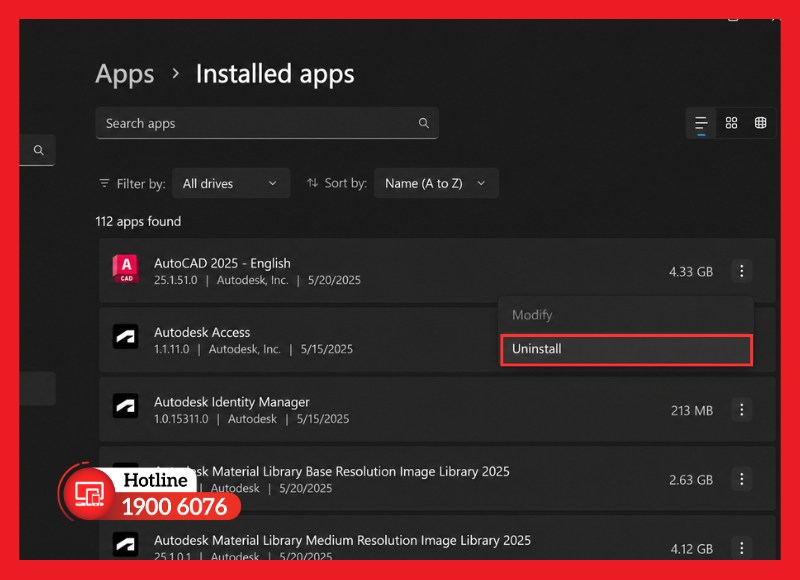This screenshot has width=800, height=580.
Task: Open more options for Medium Resolution Library
Action: tap(741, 548)
